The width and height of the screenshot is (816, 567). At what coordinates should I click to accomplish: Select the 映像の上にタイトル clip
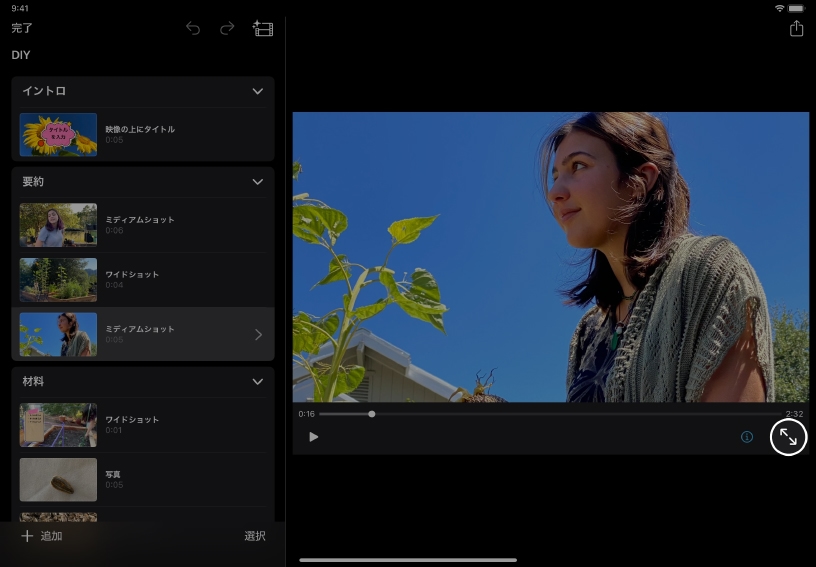click(x=140, y=134)
